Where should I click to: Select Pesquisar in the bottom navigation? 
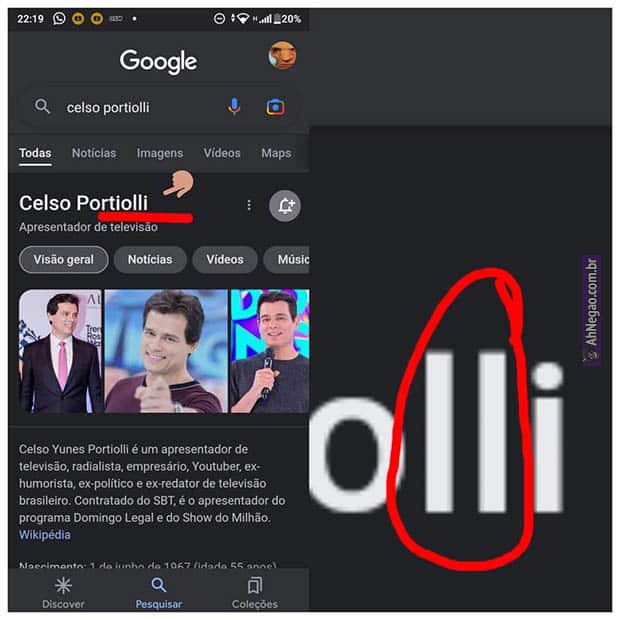click(159, 592)
